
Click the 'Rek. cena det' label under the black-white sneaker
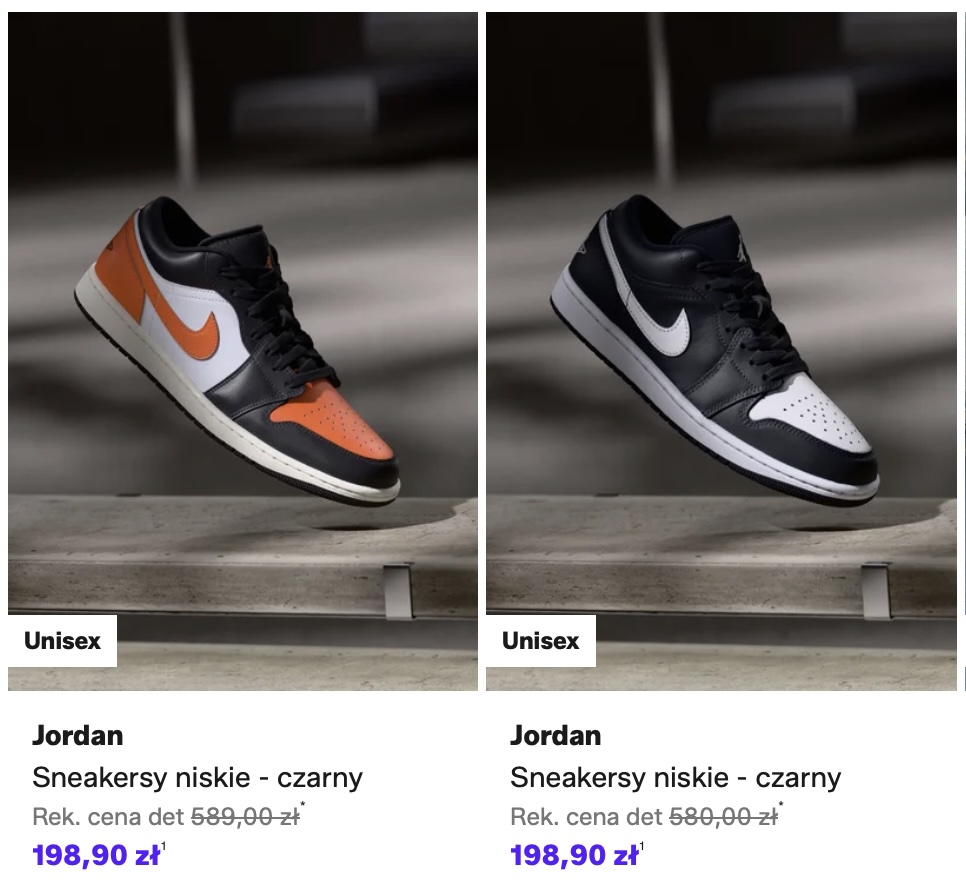[x=586, y=817]
